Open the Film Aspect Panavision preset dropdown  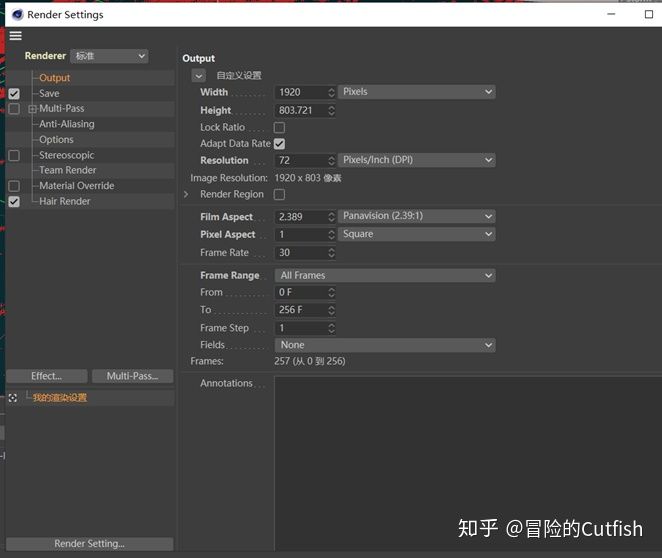[x=417, y=217]
